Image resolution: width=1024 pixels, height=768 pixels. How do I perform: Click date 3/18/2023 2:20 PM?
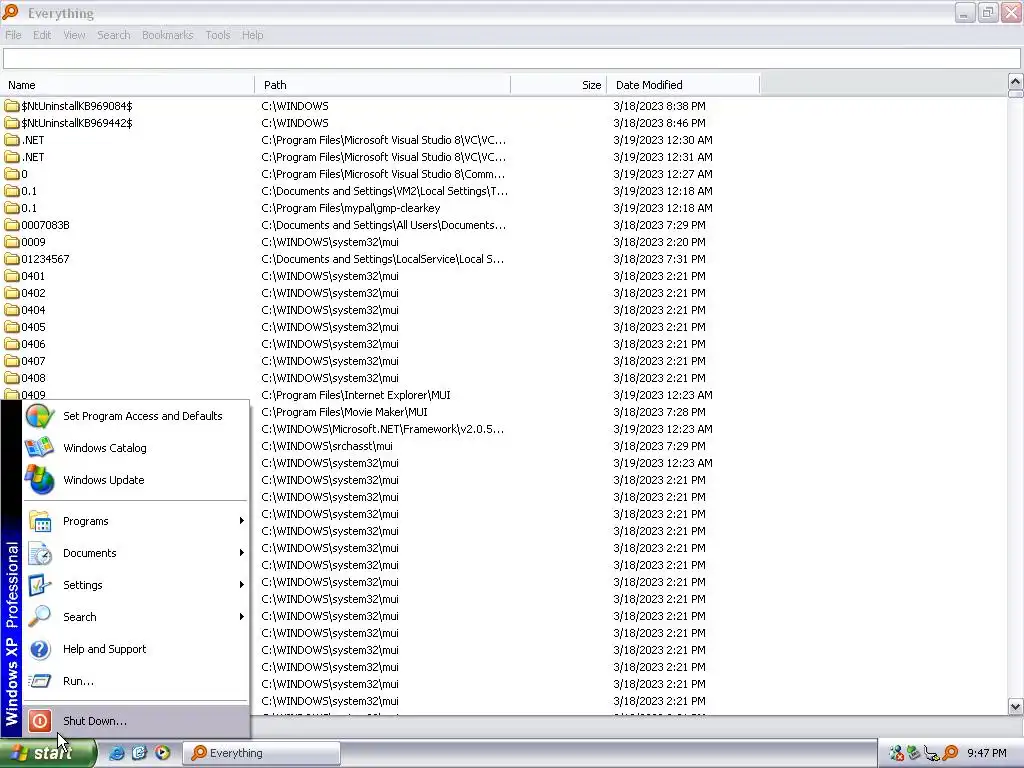pos(659,242)
